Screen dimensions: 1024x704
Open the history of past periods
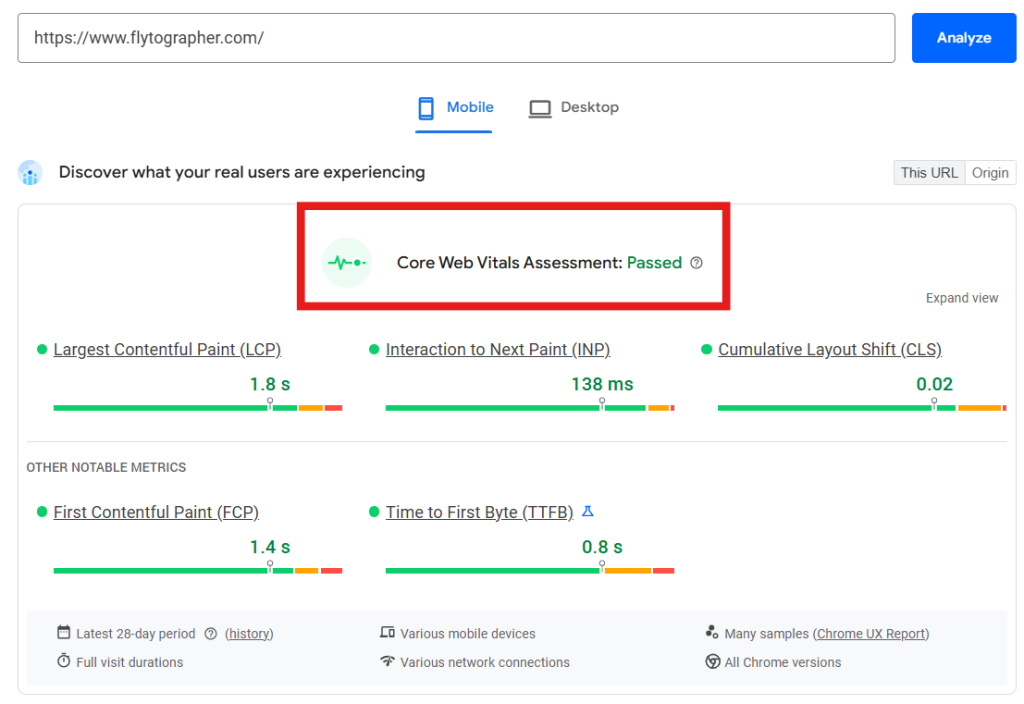pos(248,633)
